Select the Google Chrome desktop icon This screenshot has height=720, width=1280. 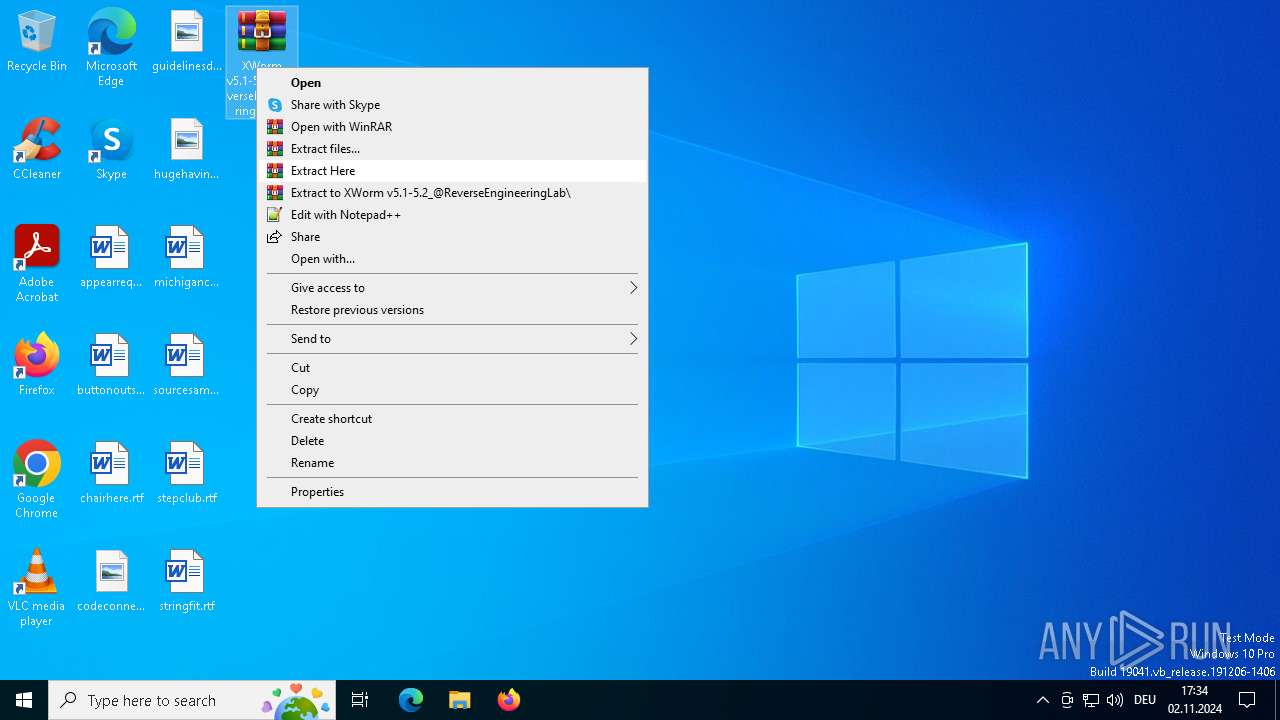37,480
